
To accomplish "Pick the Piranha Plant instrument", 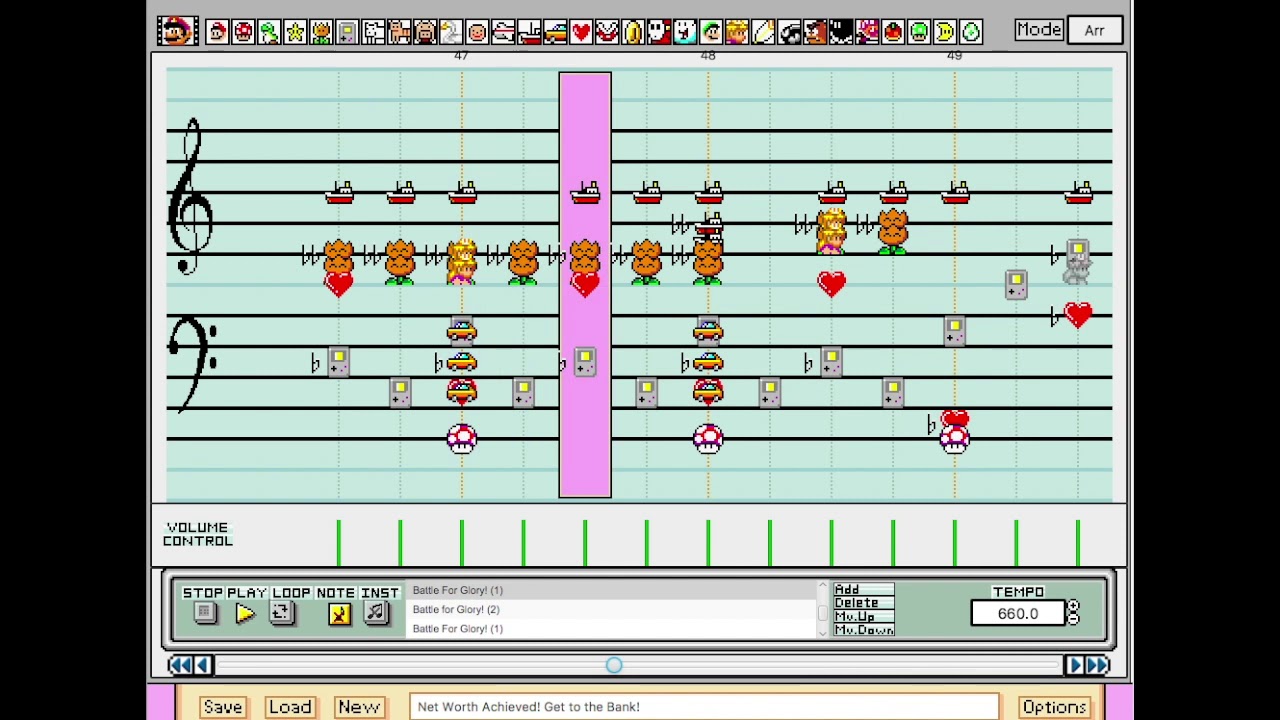I will pos(607,32).
